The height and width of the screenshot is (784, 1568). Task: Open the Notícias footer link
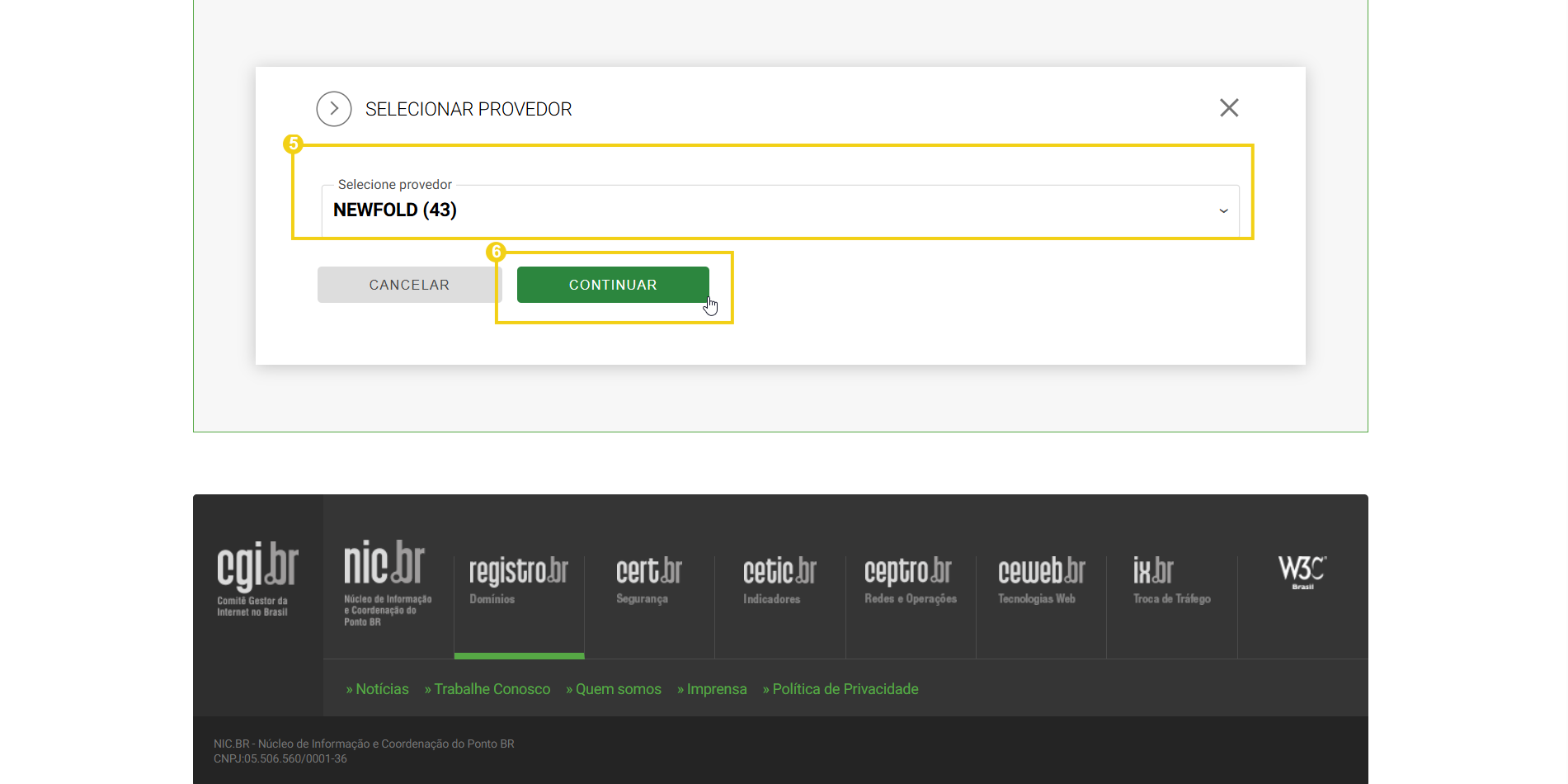point(378,689)
